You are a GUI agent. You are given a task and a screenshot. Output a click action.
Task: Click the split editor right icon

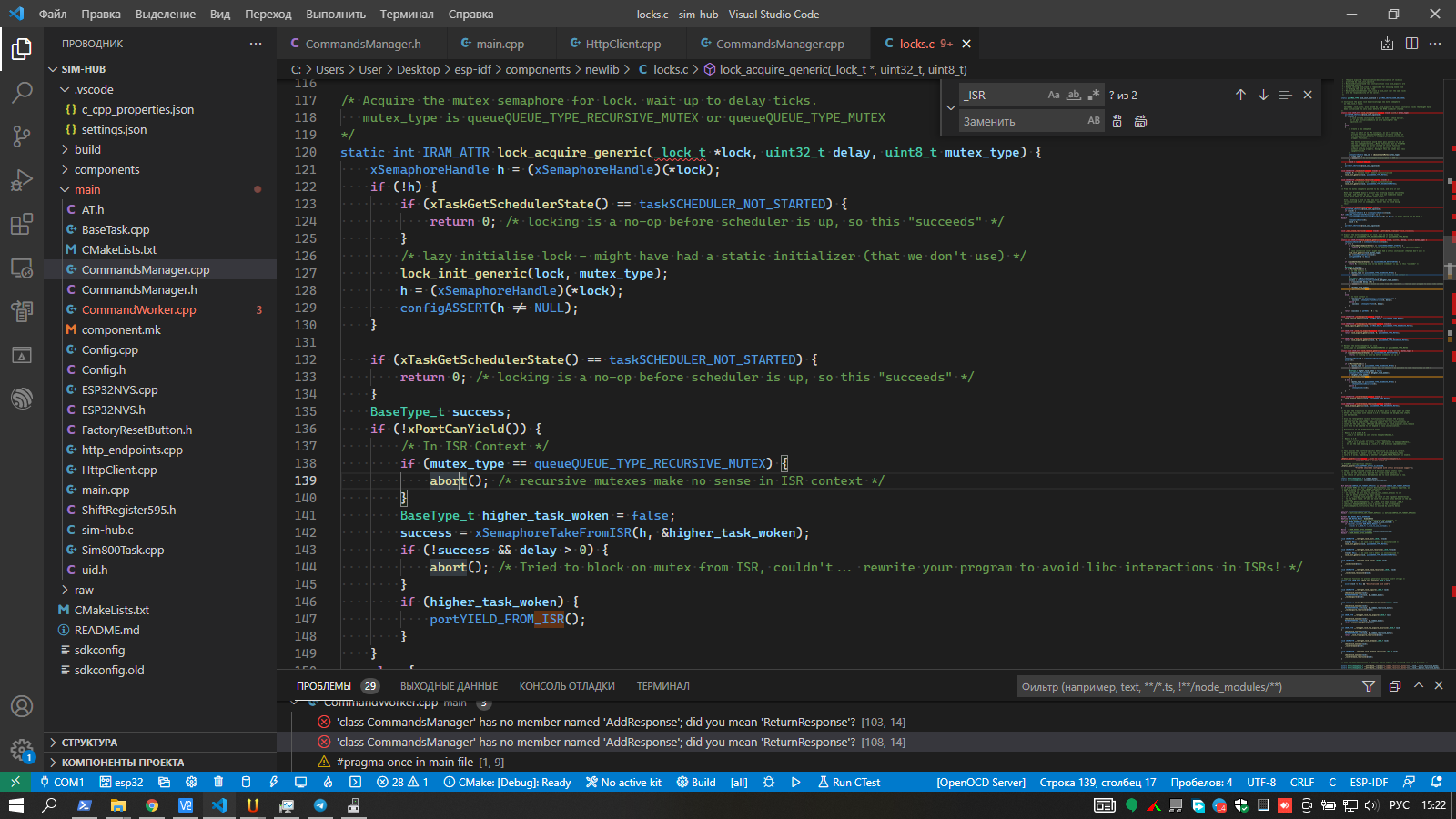pyautogui.click(x=1411, y=44)
